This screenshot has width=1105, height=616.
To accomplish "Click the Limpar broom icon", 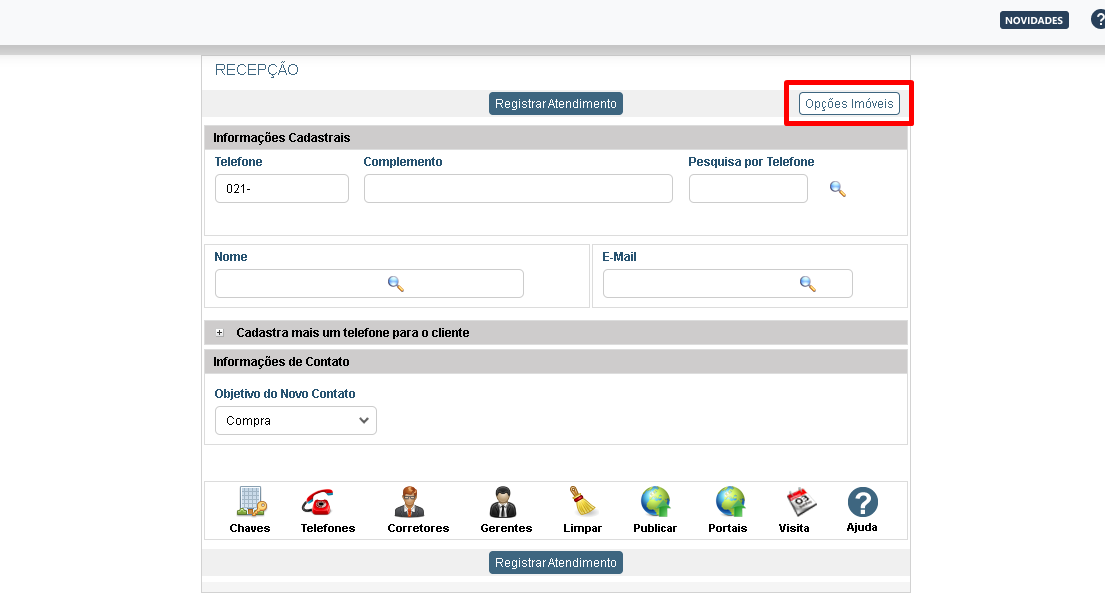I will [582, 502].
